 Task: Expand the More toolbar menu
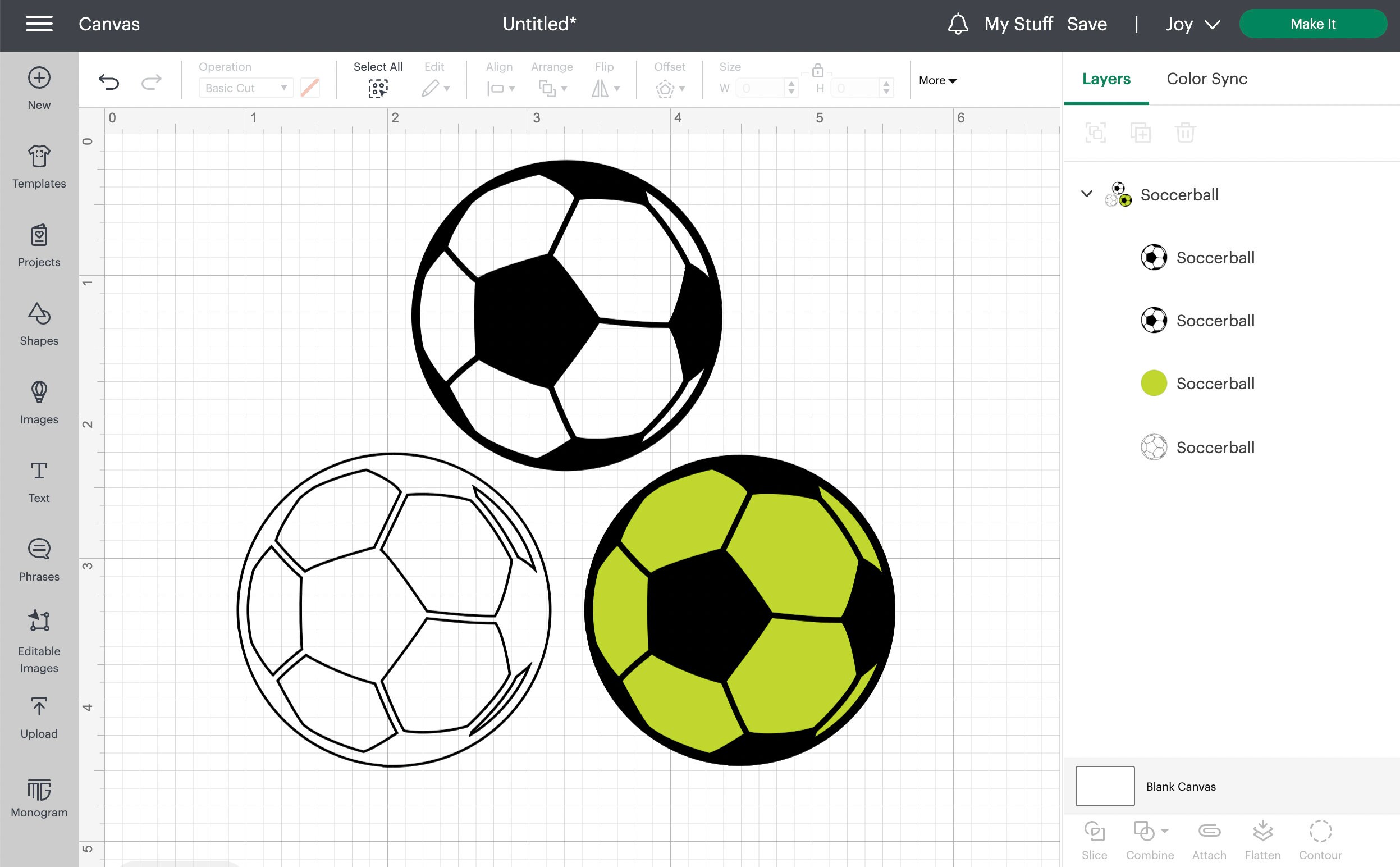coord(936,80)
